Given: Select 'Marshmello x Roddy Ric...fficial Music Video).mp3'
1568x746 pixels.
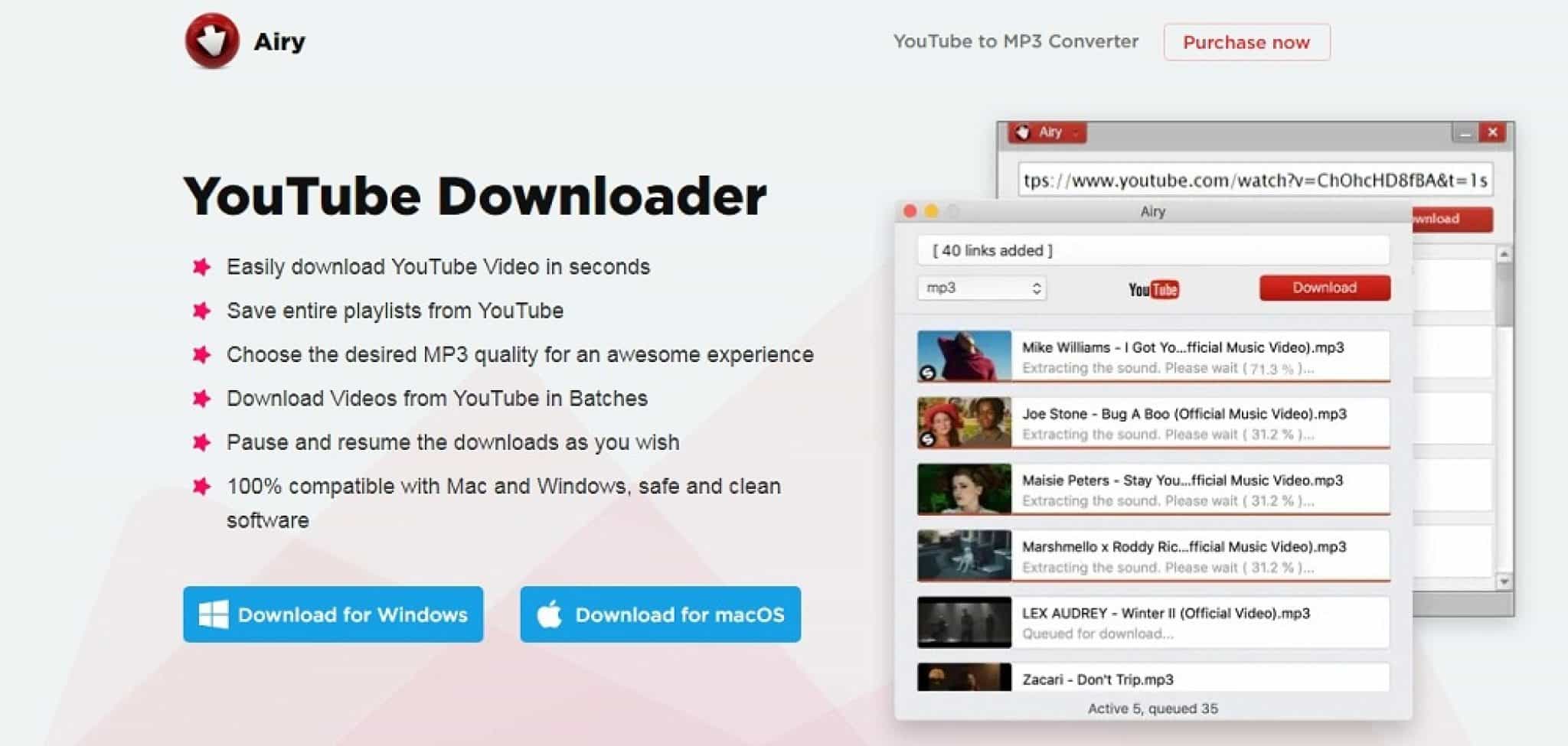Looking at the screenshot, I should [x=1184, y=547].
